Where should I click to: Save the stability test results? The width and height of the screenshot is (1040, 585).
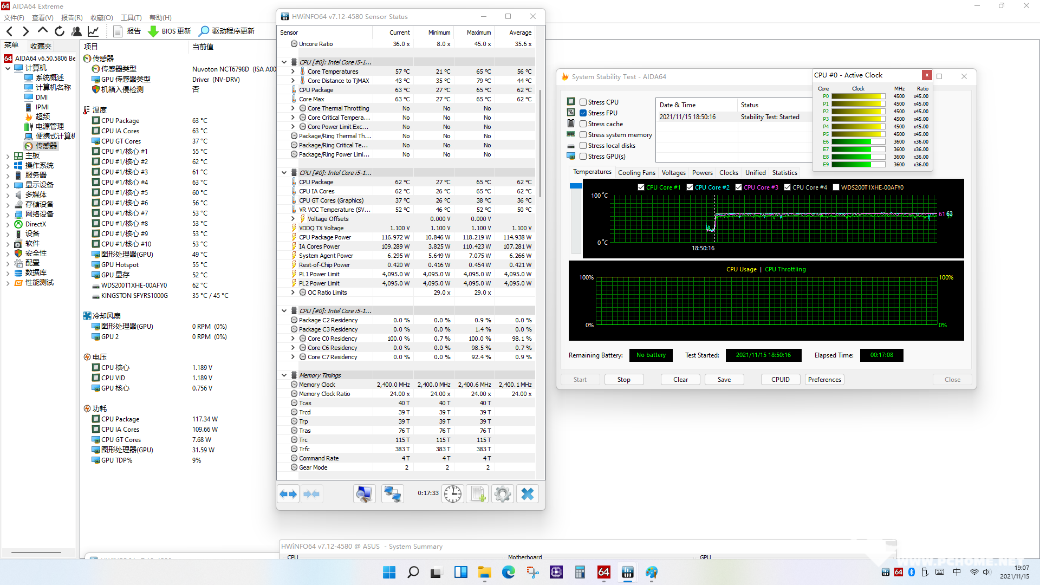click(x=724, y=380)
